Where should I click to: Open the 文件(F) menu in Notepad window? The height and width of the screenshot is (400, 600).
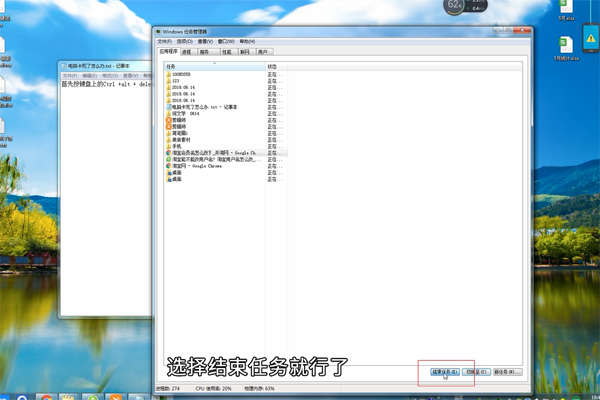coord(70,76)
